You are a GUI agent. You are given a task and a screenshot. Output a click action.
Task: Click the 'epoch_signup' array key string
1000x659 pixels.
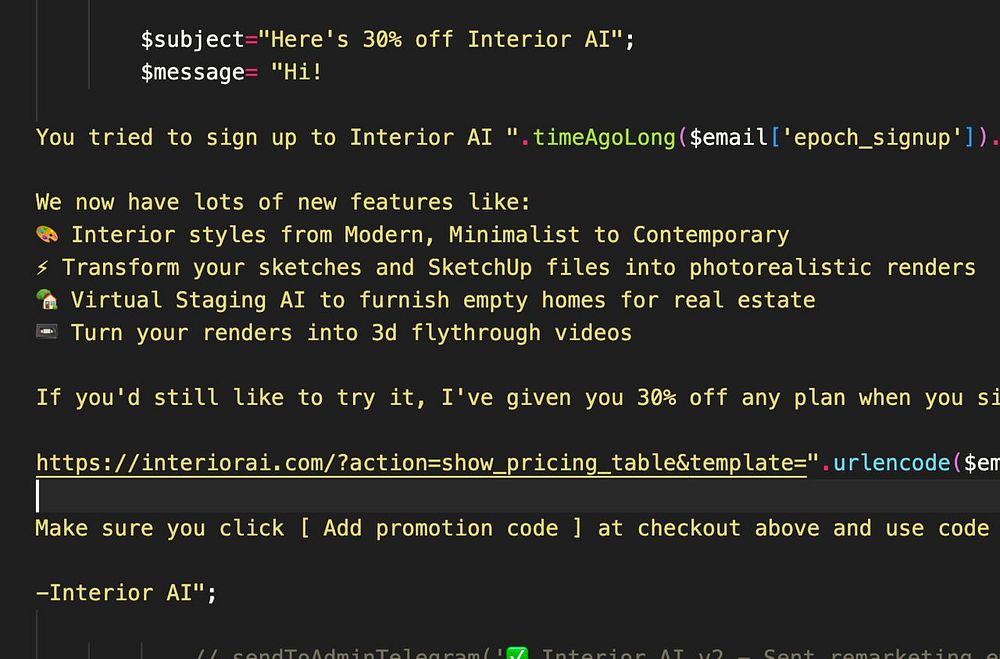tap(872, 137)
